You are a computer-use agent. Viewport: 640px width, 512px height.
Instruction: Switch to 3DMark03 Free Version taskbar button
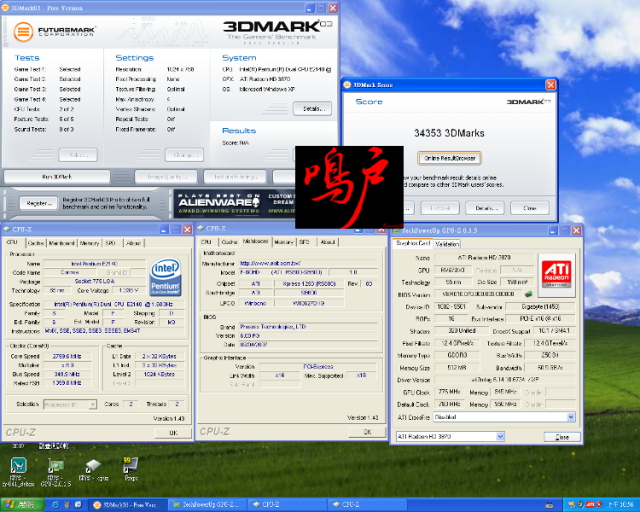(x=126, y=505)
